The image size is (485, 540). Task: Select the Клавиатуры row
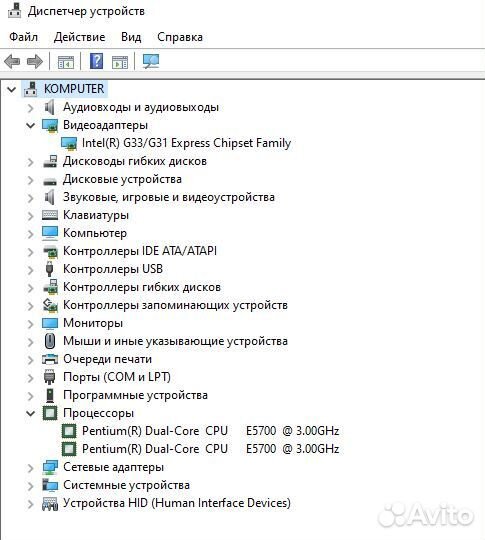[96, 215]
